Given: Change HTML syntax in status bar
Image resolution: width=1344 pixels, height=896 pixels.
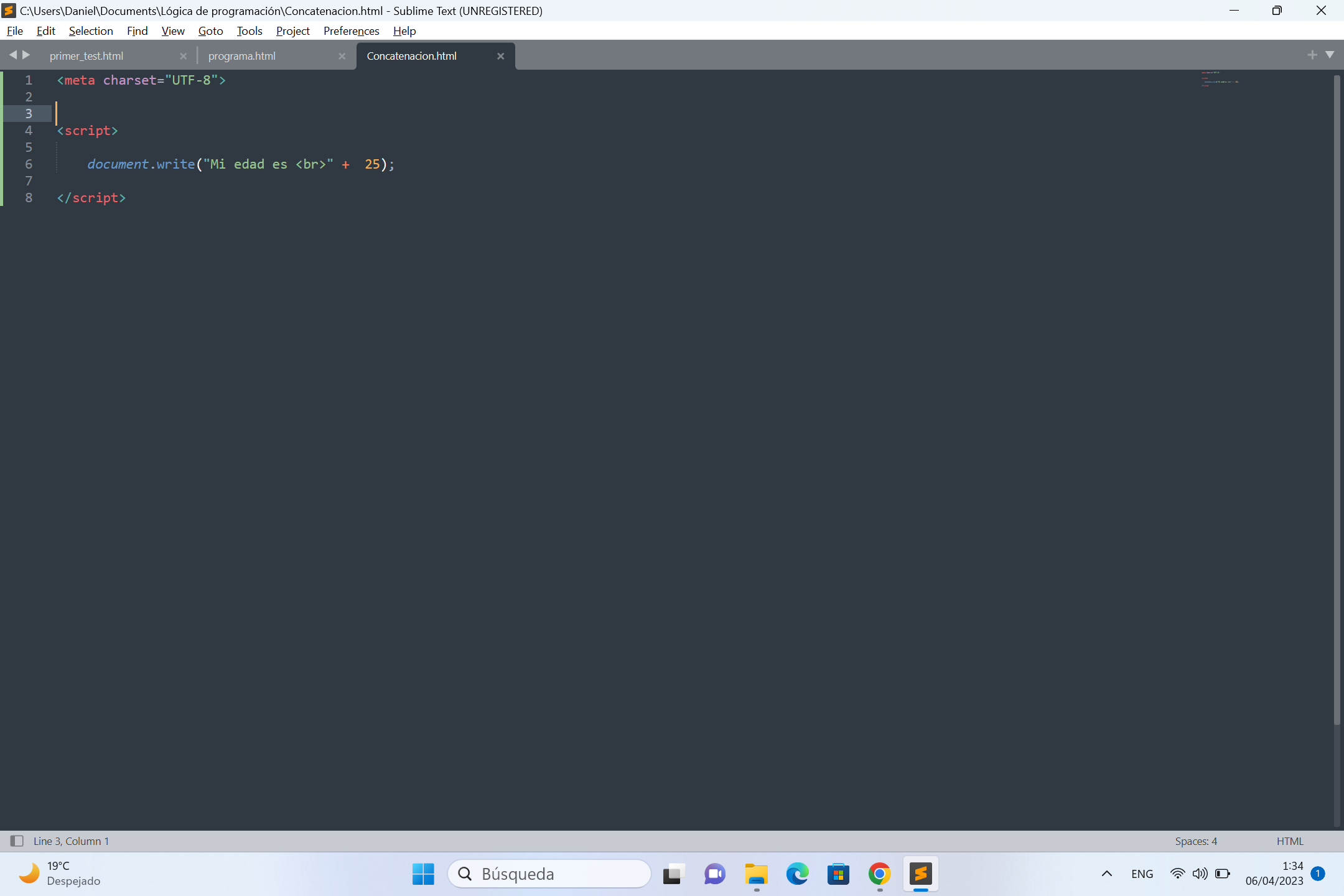Looking at the screenshot, I should (x=1290, y=841).
